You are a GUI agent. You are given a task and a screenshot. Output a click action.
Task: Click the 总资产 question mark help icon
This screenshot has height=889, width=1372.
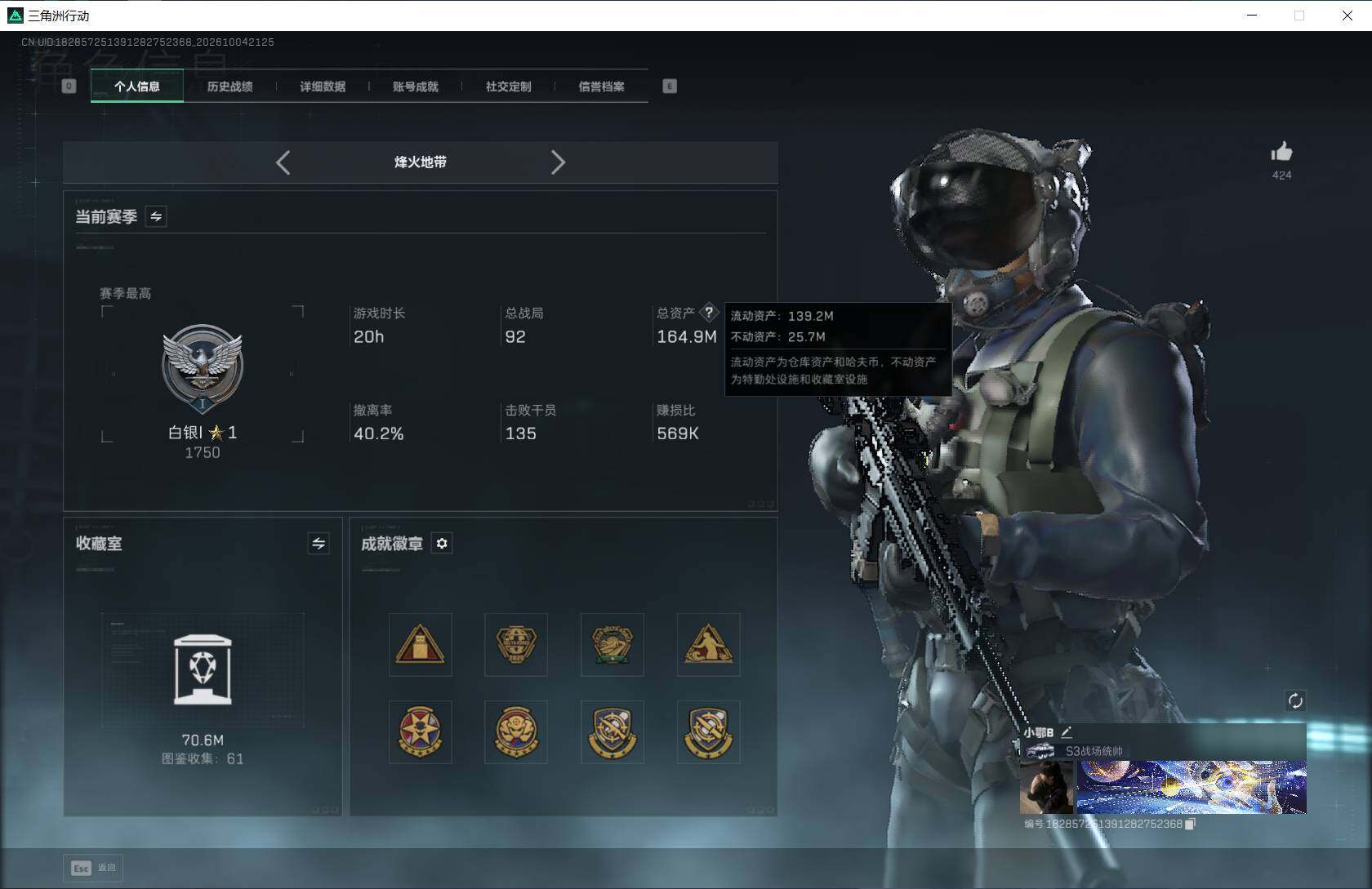[x=709, y=312]
